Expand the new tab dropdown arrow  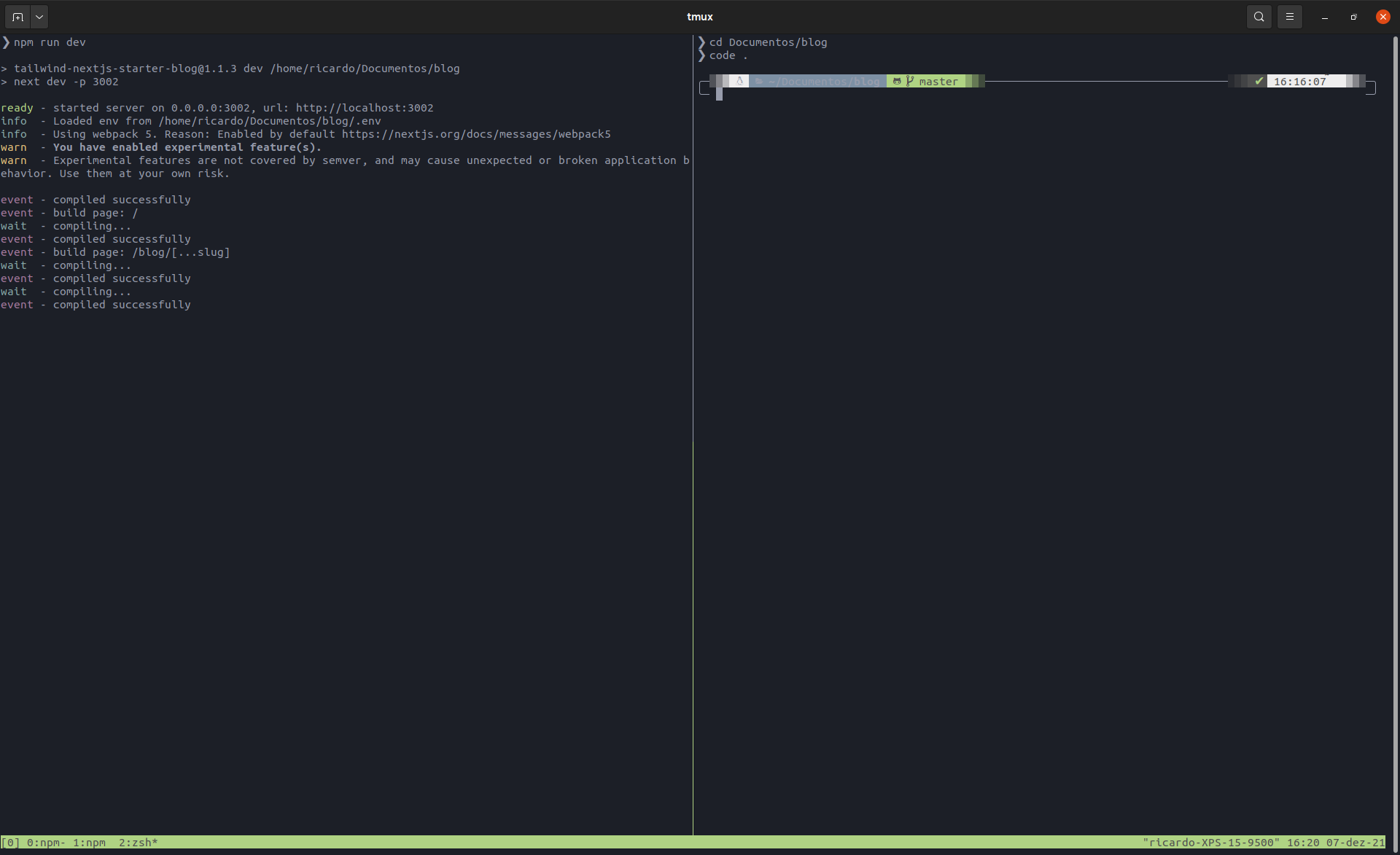click(39, 17)
